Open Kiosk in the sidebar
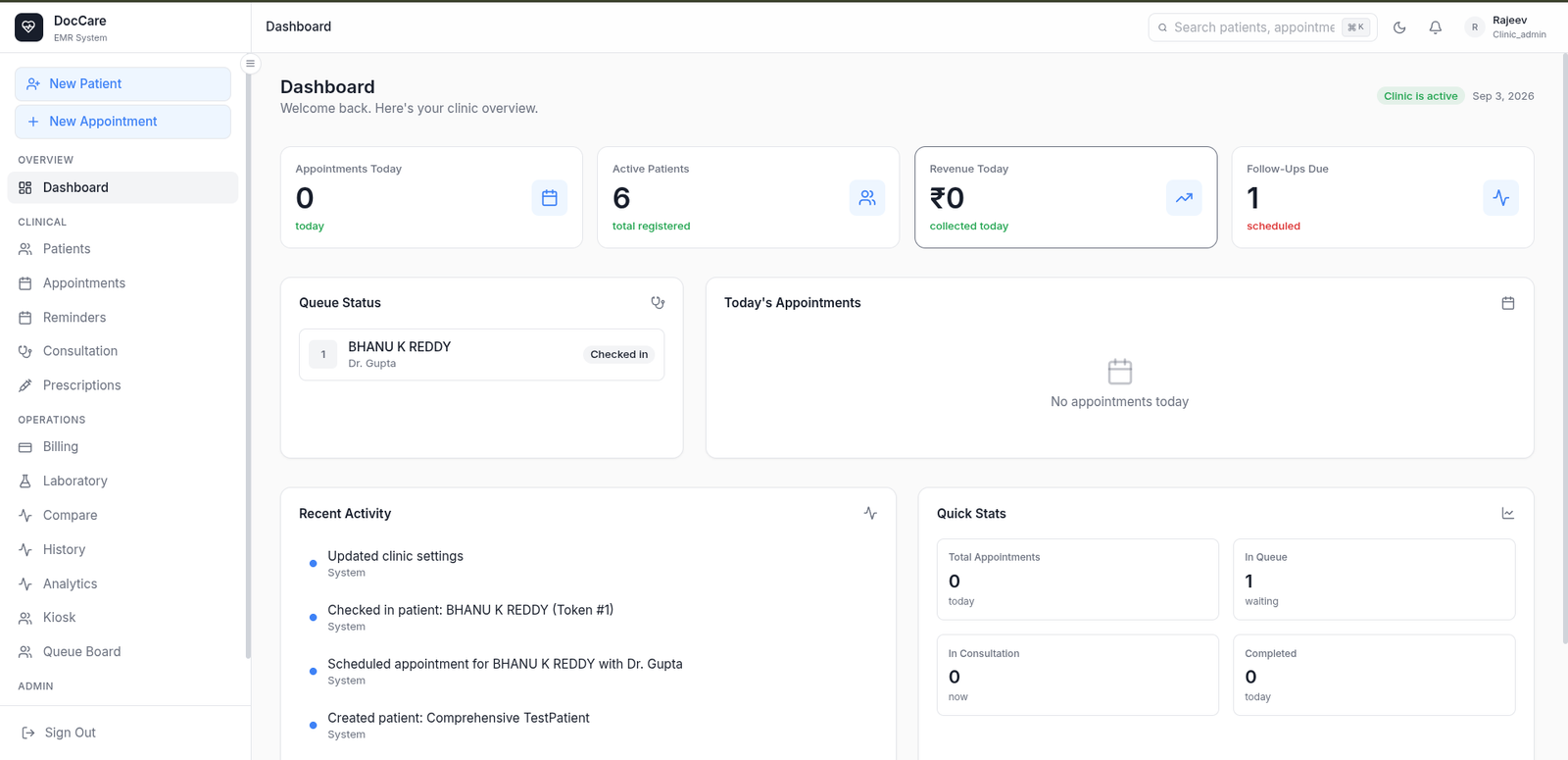Viewport: 1568px width, 760px height. point(122,618)
